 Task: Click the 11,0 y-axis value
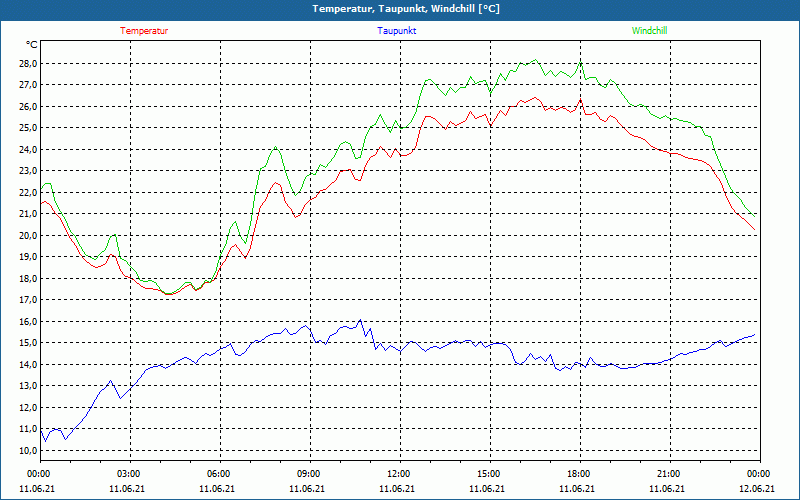[x=29, y=429]
